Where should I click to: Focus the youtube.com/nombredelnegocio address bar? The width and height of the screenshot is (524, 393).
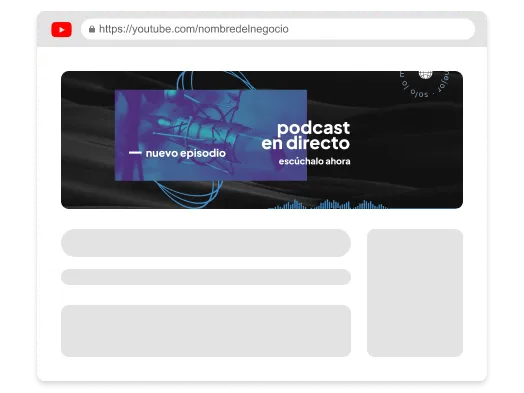[278, 29]
